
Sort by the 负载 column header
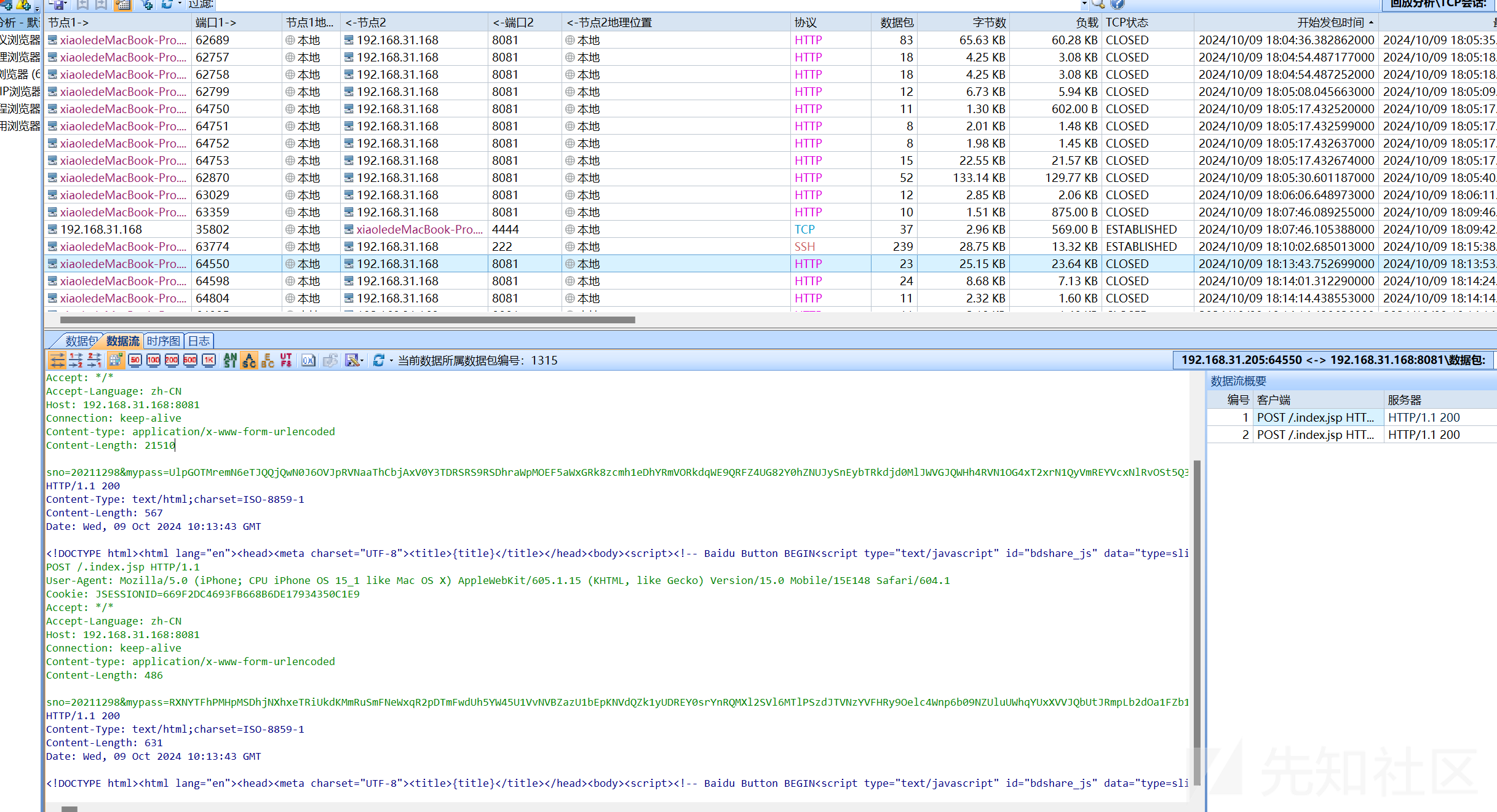coord(1056,23)
